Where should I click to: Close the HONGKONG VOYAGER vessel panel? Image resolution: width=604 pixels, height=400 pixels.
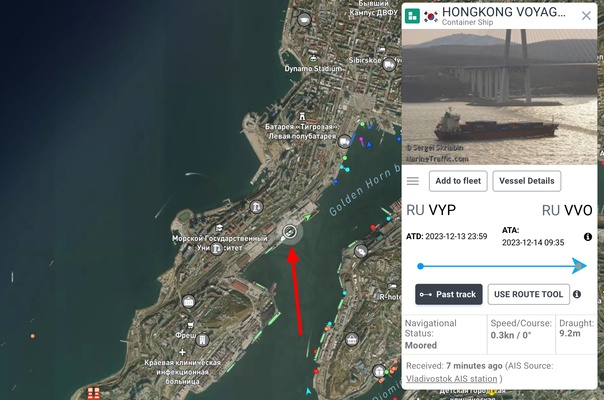pyautogui.click(x=586, y=15)
